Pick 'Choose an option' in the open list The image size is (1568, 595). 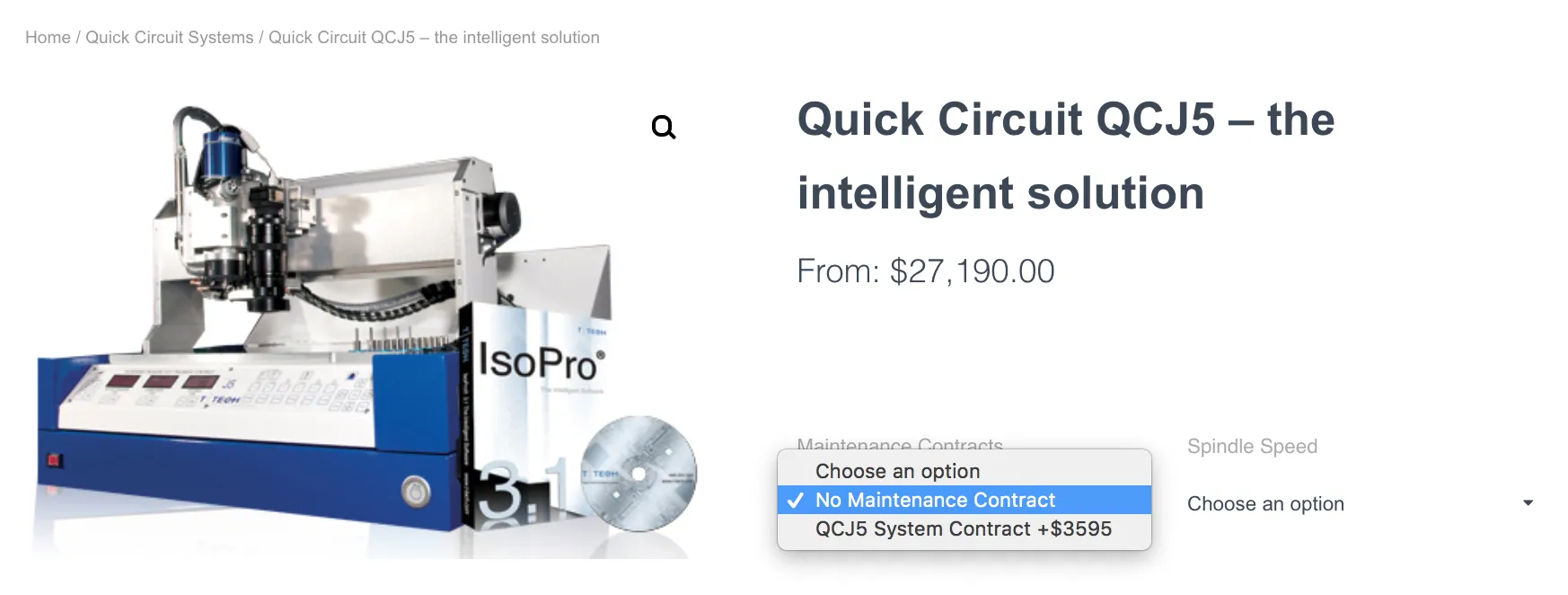coord(897,471)
